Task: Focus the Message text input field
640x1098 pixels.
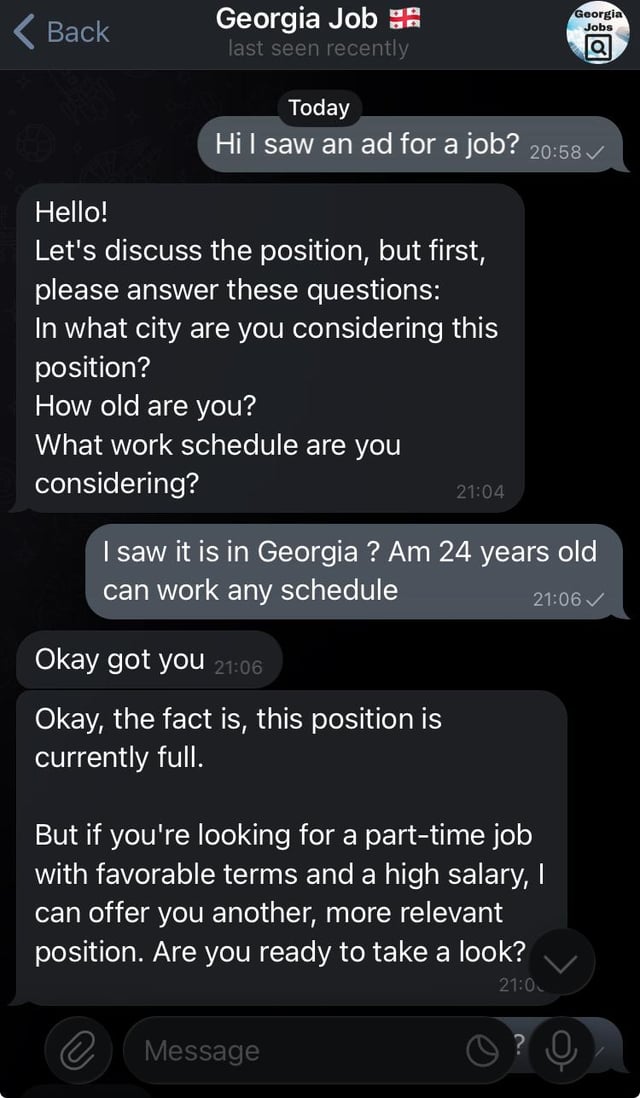Action: 300,1050
